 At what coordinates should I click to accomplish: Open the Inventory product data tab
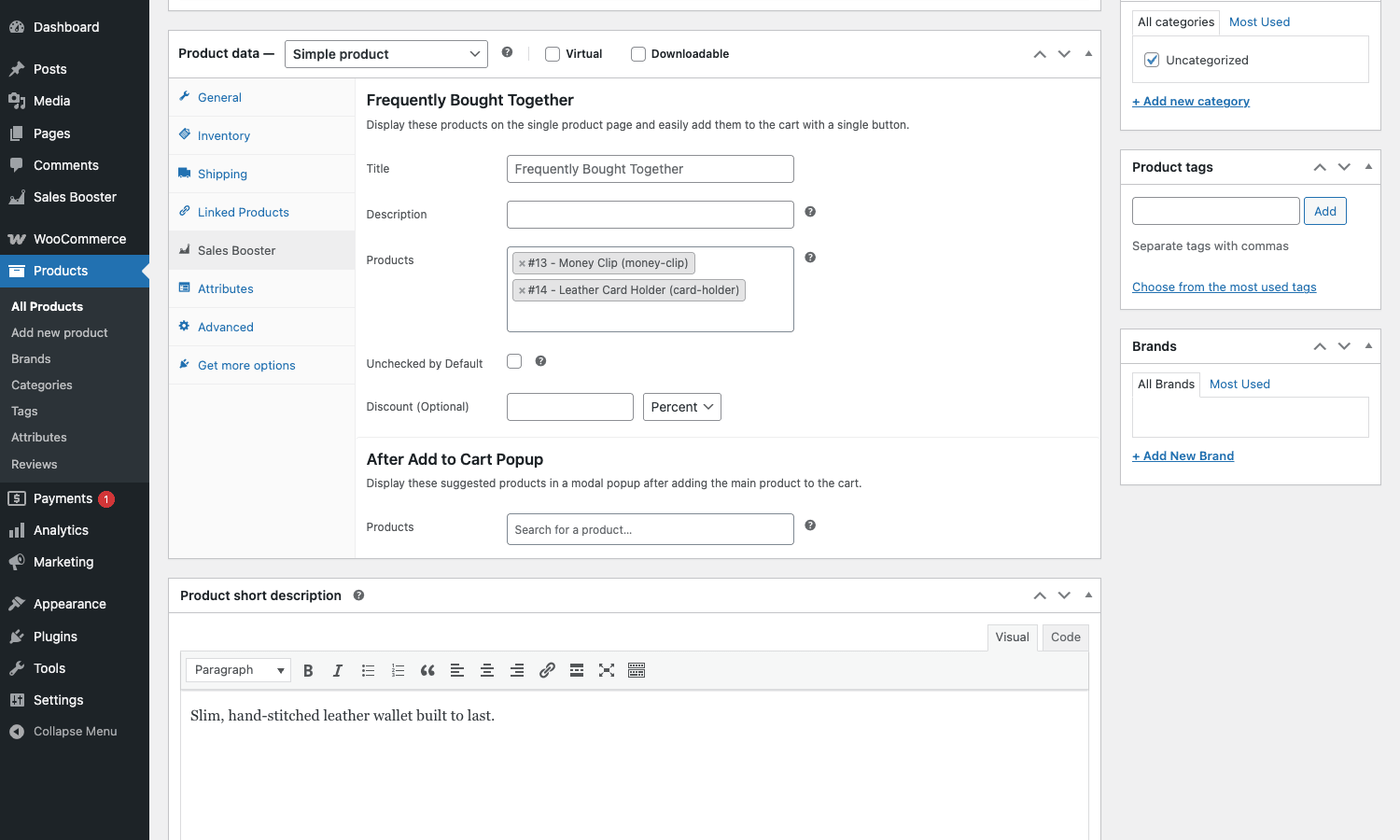(x=261, y=135)
